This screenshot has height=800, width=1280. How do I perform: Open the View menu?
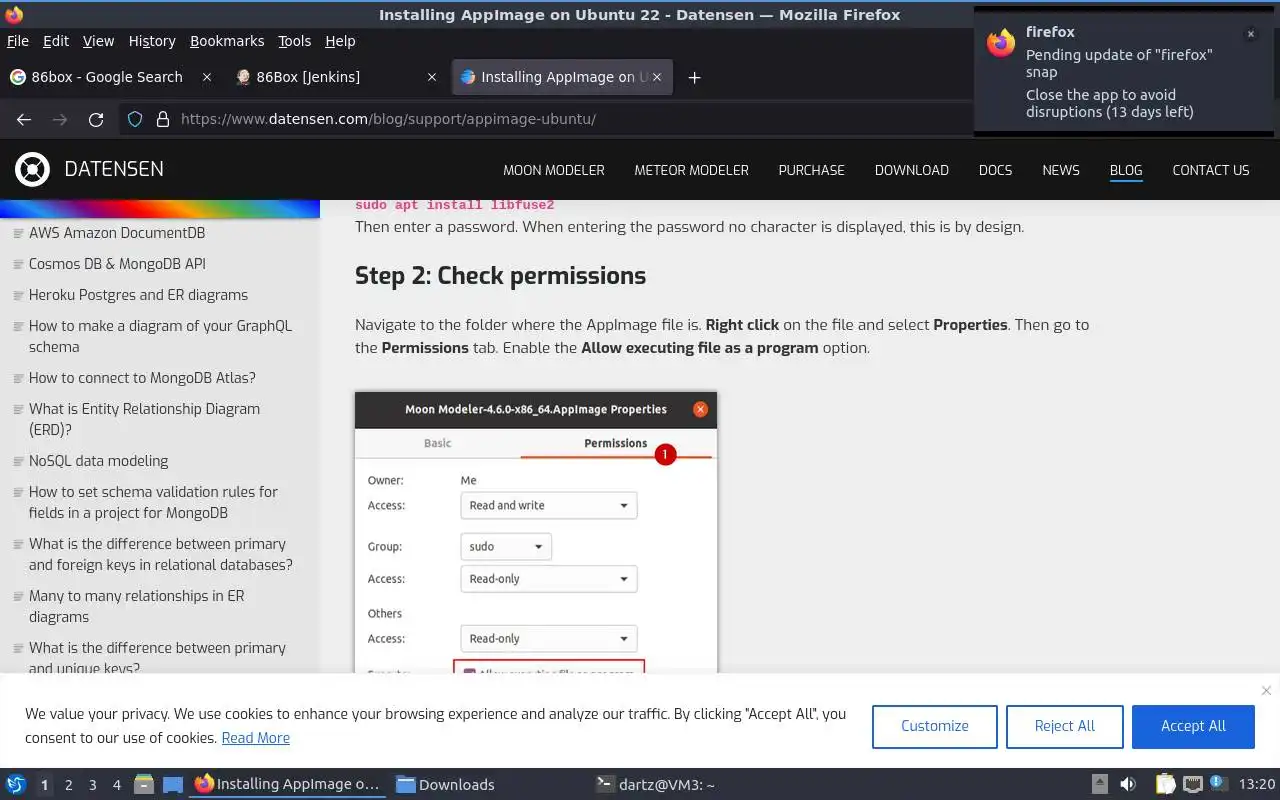(x=98, y=41)
